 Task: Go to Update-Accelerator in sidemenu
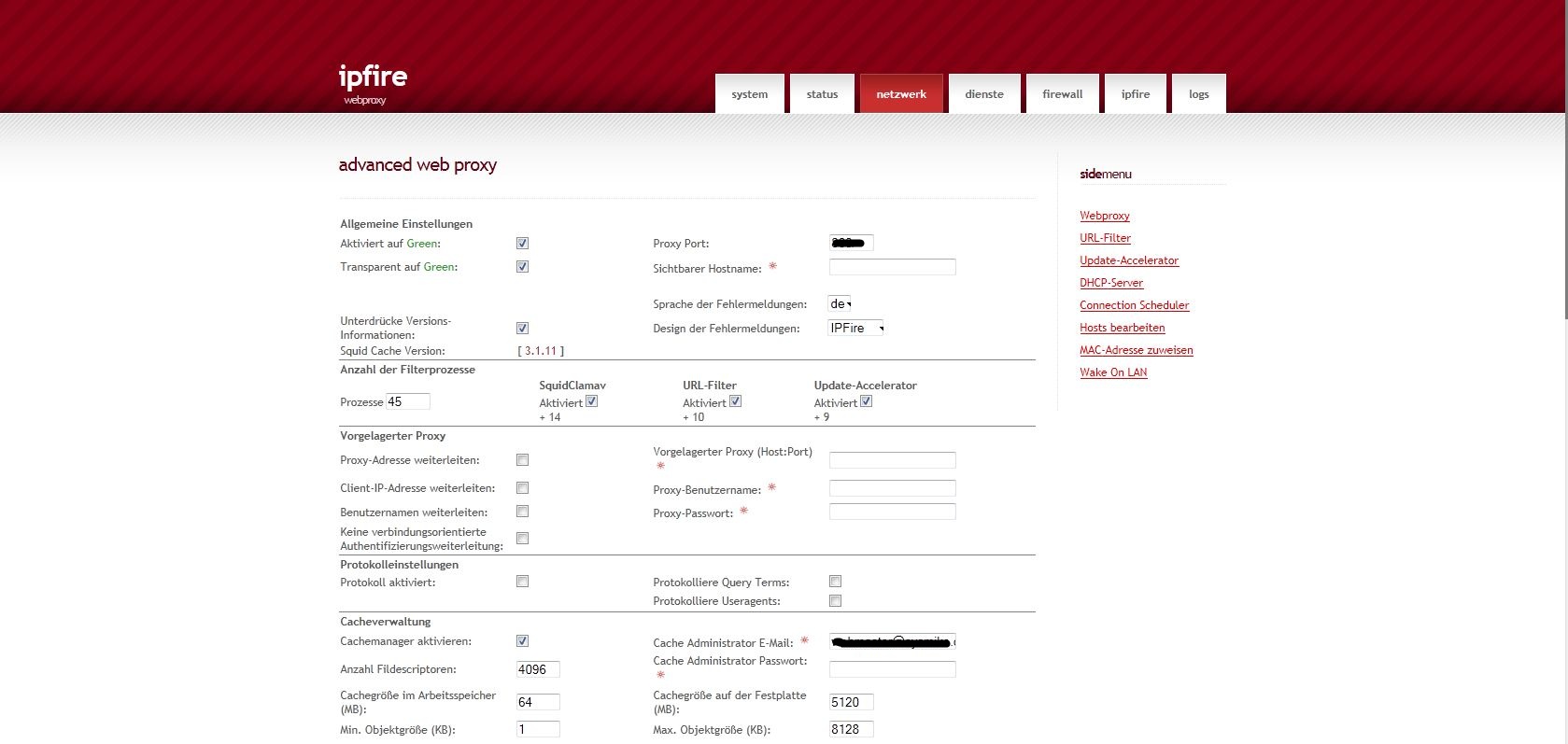point(1128,260)
